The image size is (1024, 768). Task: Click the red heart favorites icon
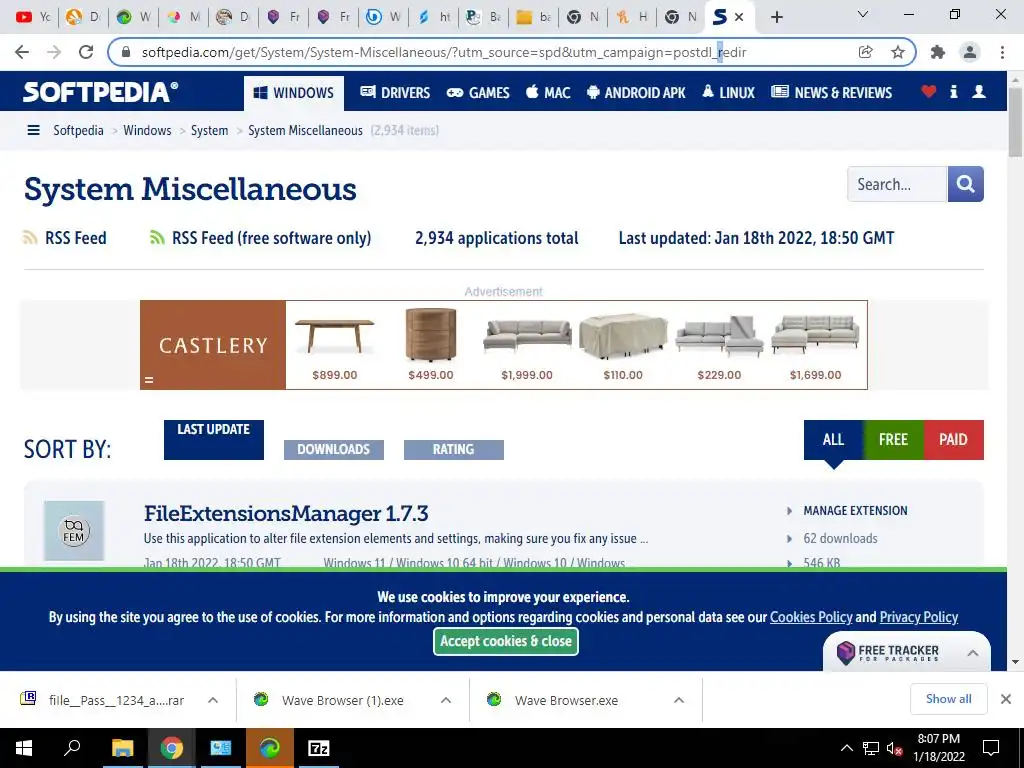[929, 91]
